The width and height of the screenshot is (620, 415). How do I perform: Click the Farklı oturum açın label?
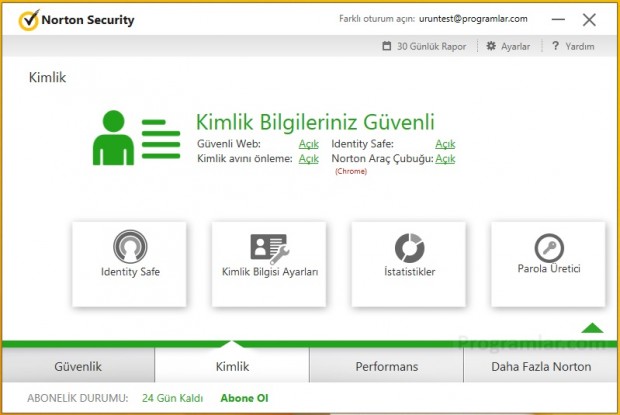pos(377,19)
